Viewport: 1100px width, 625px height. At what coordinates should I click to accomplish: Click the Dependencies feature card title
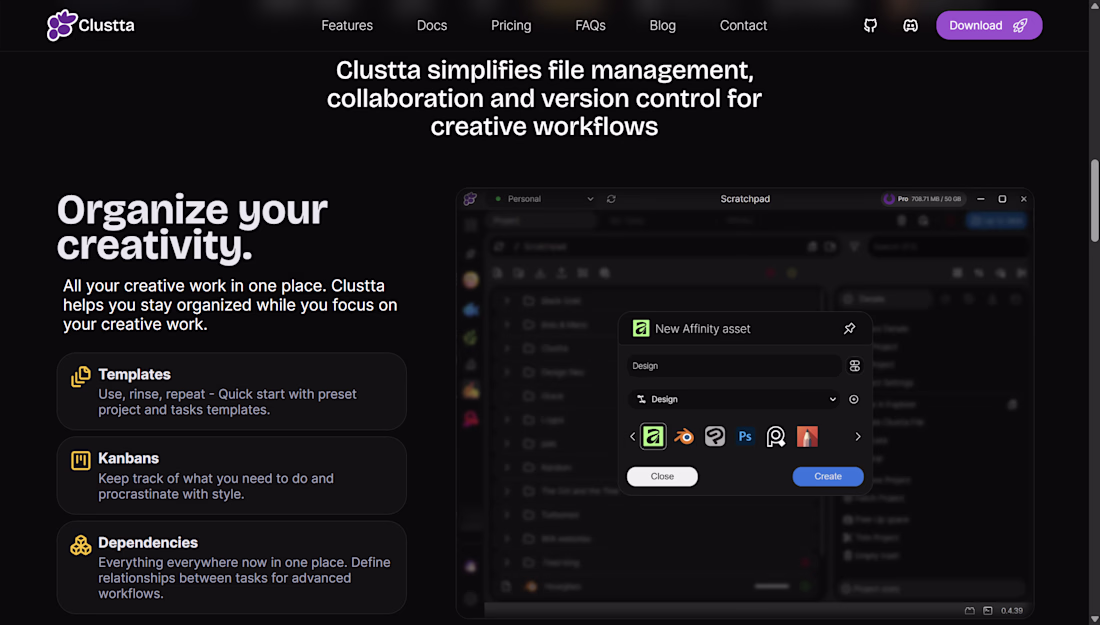point(148,542)
